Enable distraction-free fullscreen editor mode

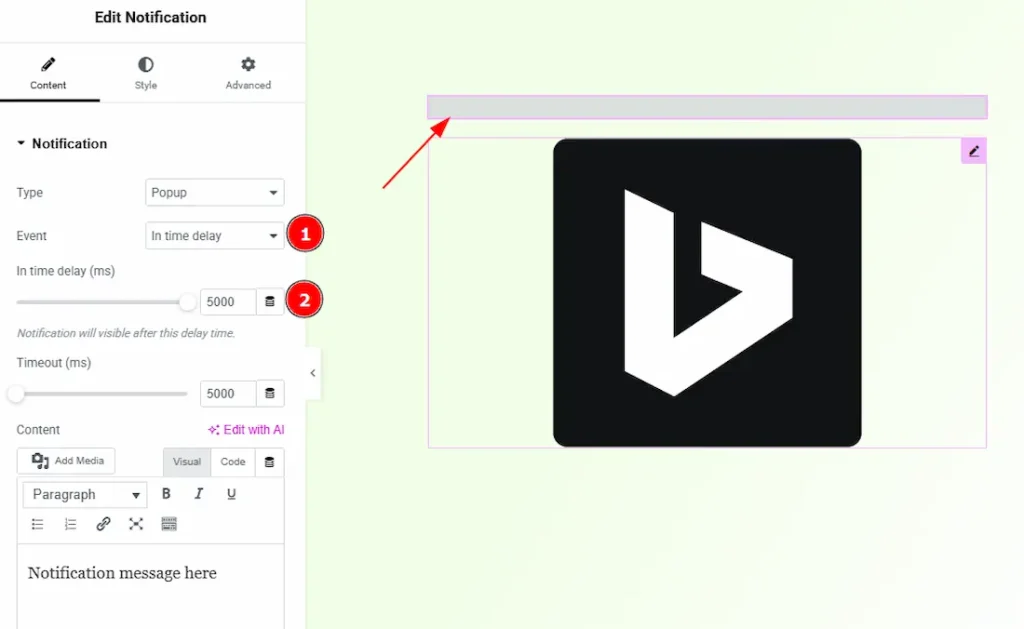point(136,524)
